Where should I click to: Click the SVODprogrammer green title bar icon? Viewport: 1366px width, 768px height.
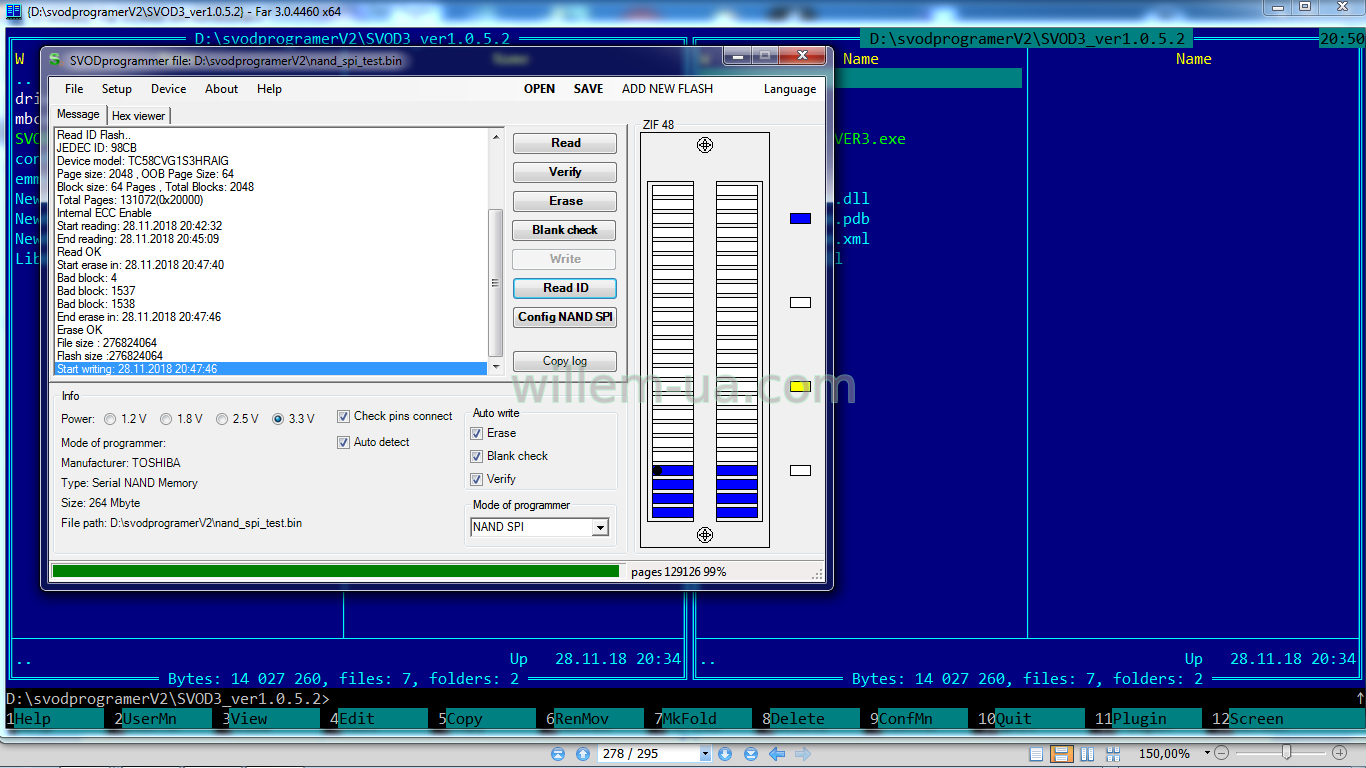[x=54, y=60]
